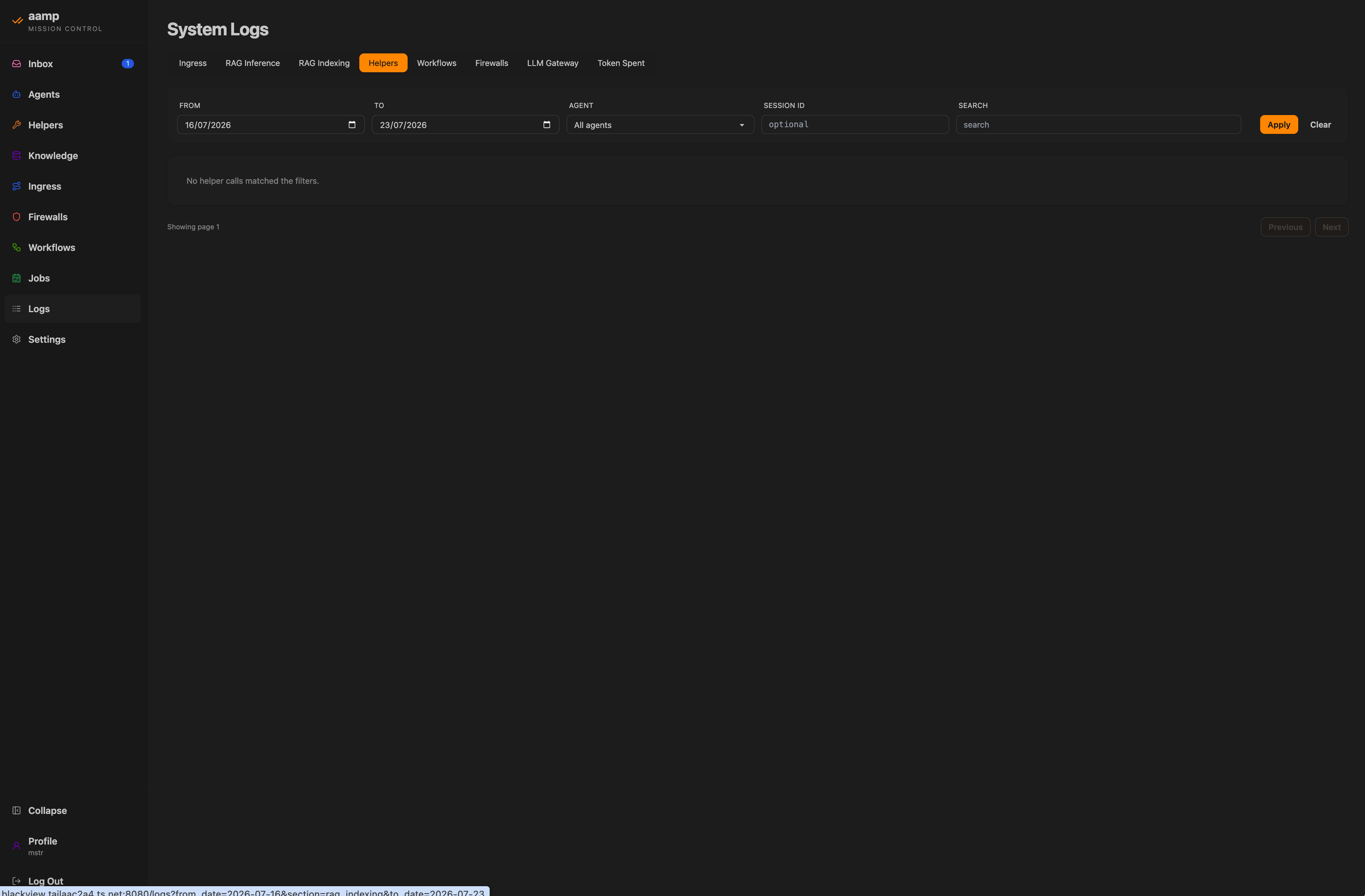Switch to the Ingress logs tab

click(x=193, y=63)
